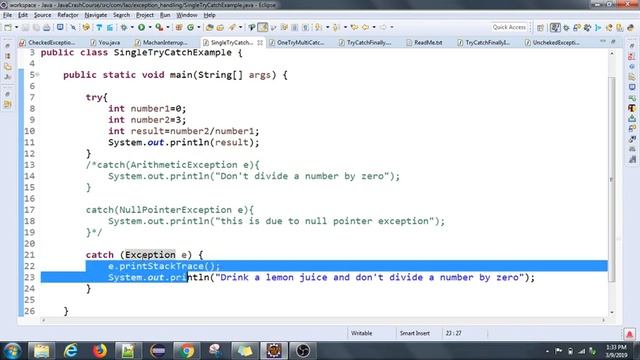Image resolution: width=640 pixels, height=360 pixels.
Task: Collapse the main method fold marker at line 5
Action: 38,75
